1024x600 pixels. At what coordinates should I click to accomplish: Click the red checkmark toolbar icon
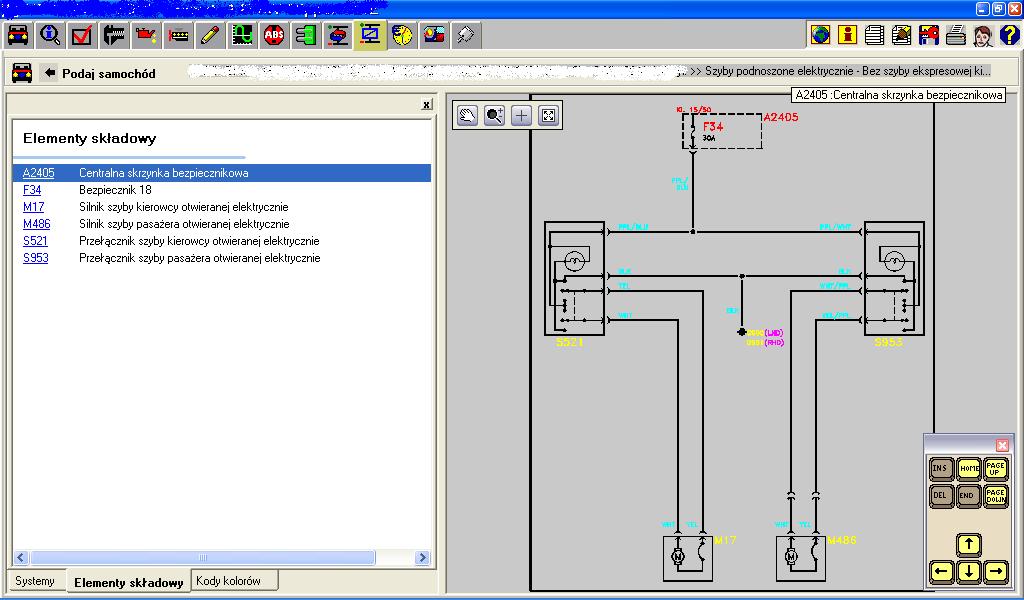click(82, 36)
